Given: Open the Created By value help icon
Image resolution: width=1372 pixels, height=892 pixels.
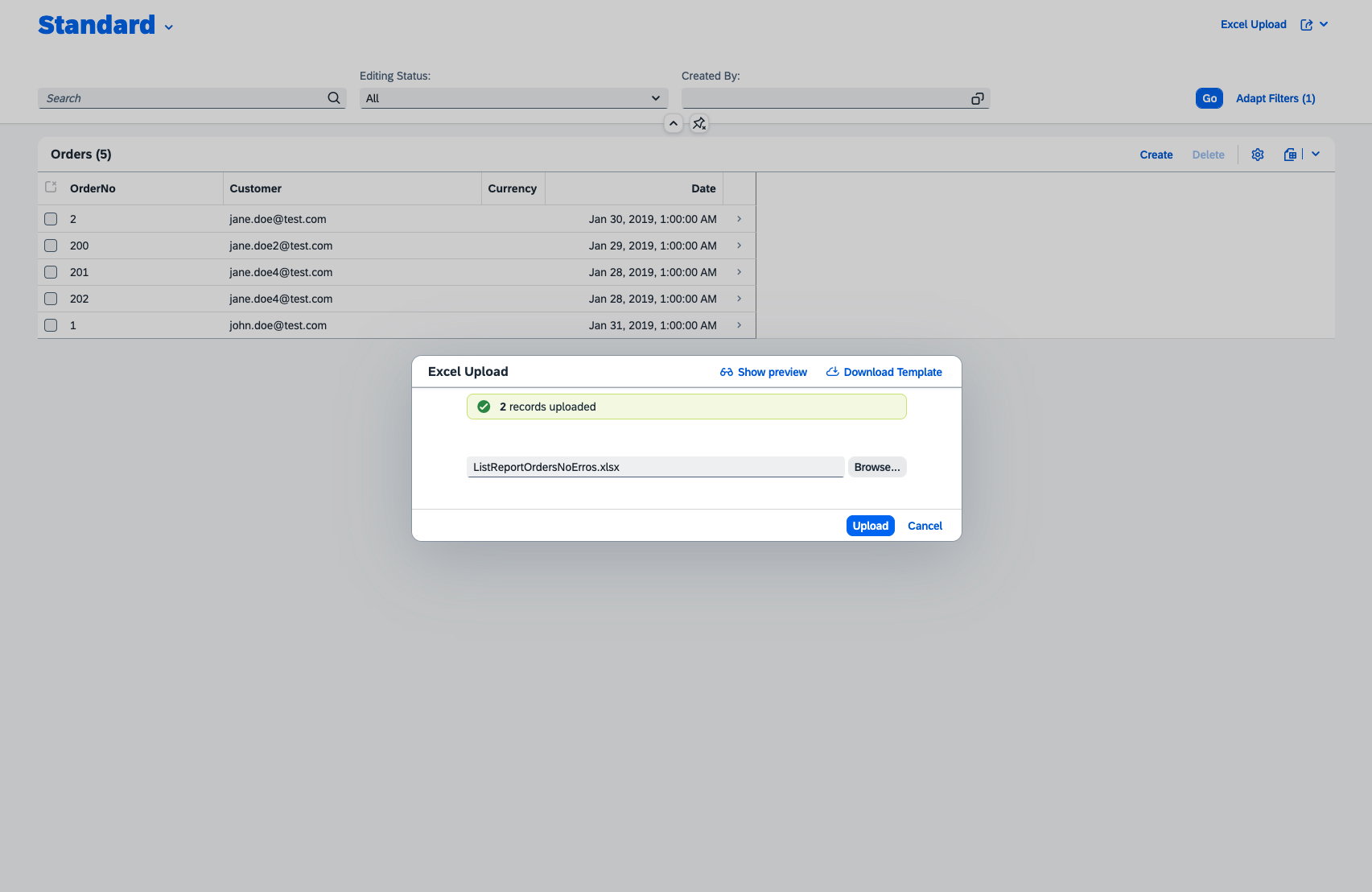Looking at the screenshot, I should pyautogui.click(x=977, y=98).
